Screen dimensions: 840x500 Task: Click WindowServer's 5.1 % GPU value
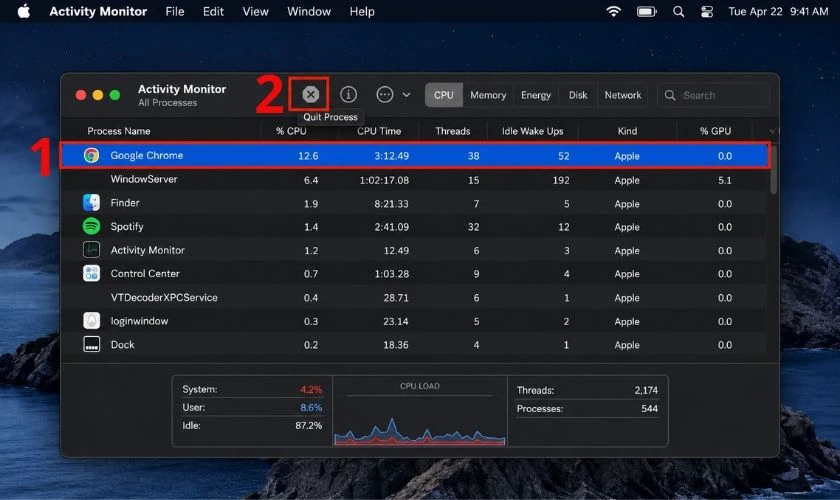[725, 180]
